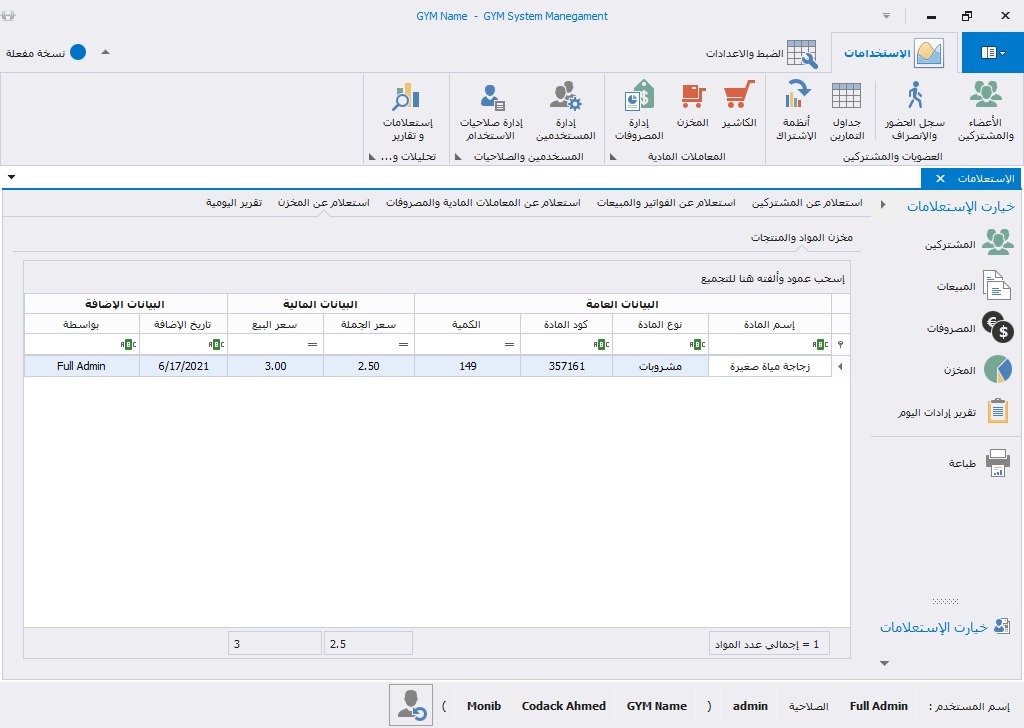Open استعلام عن الفواتير والمبيعات tab
Screen dimensions: 1024x728
tap(665, 202)
